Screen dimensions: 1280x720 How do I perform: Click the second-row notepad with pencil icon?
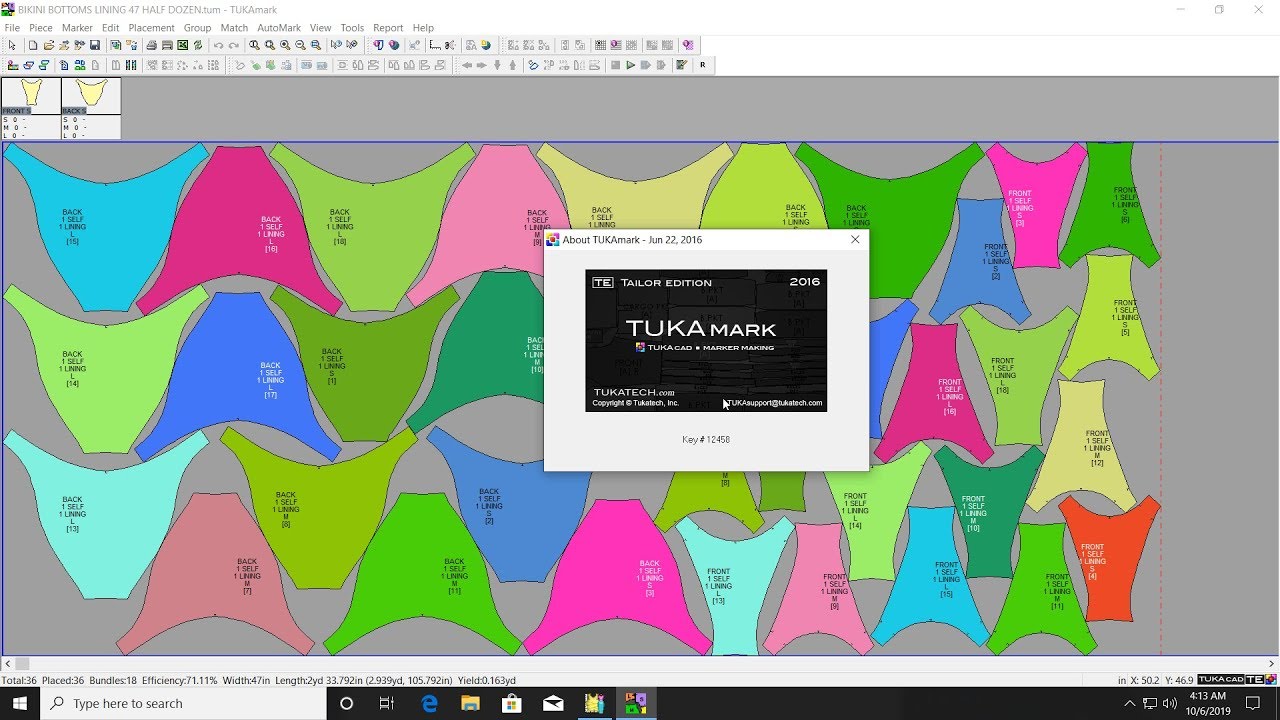tap(682, 65)
